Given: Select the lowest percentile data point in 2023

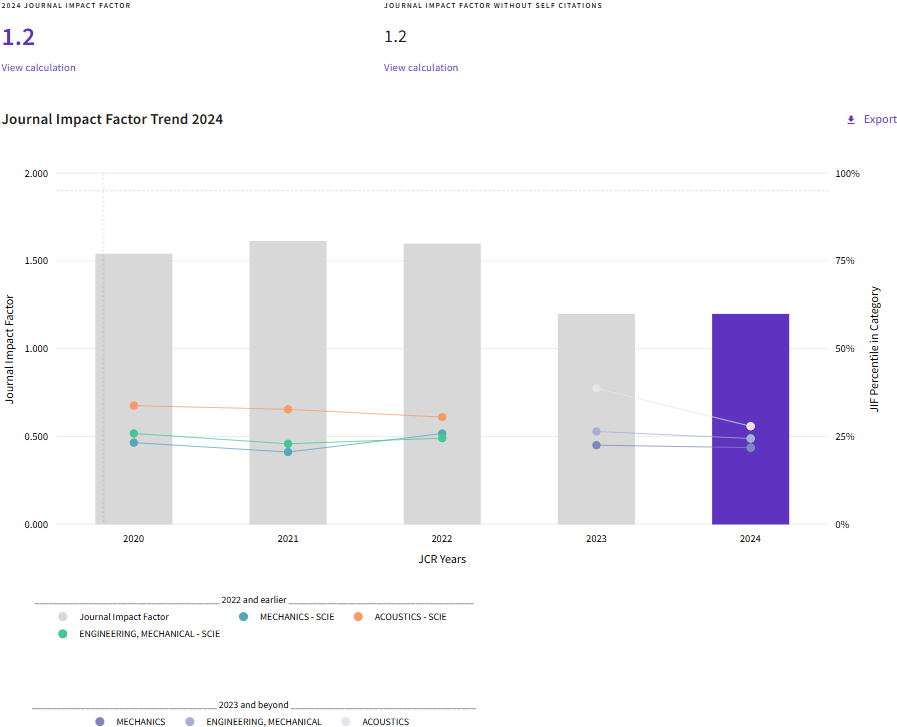Looking at the screenshot, I should click(x=596, y=445).
